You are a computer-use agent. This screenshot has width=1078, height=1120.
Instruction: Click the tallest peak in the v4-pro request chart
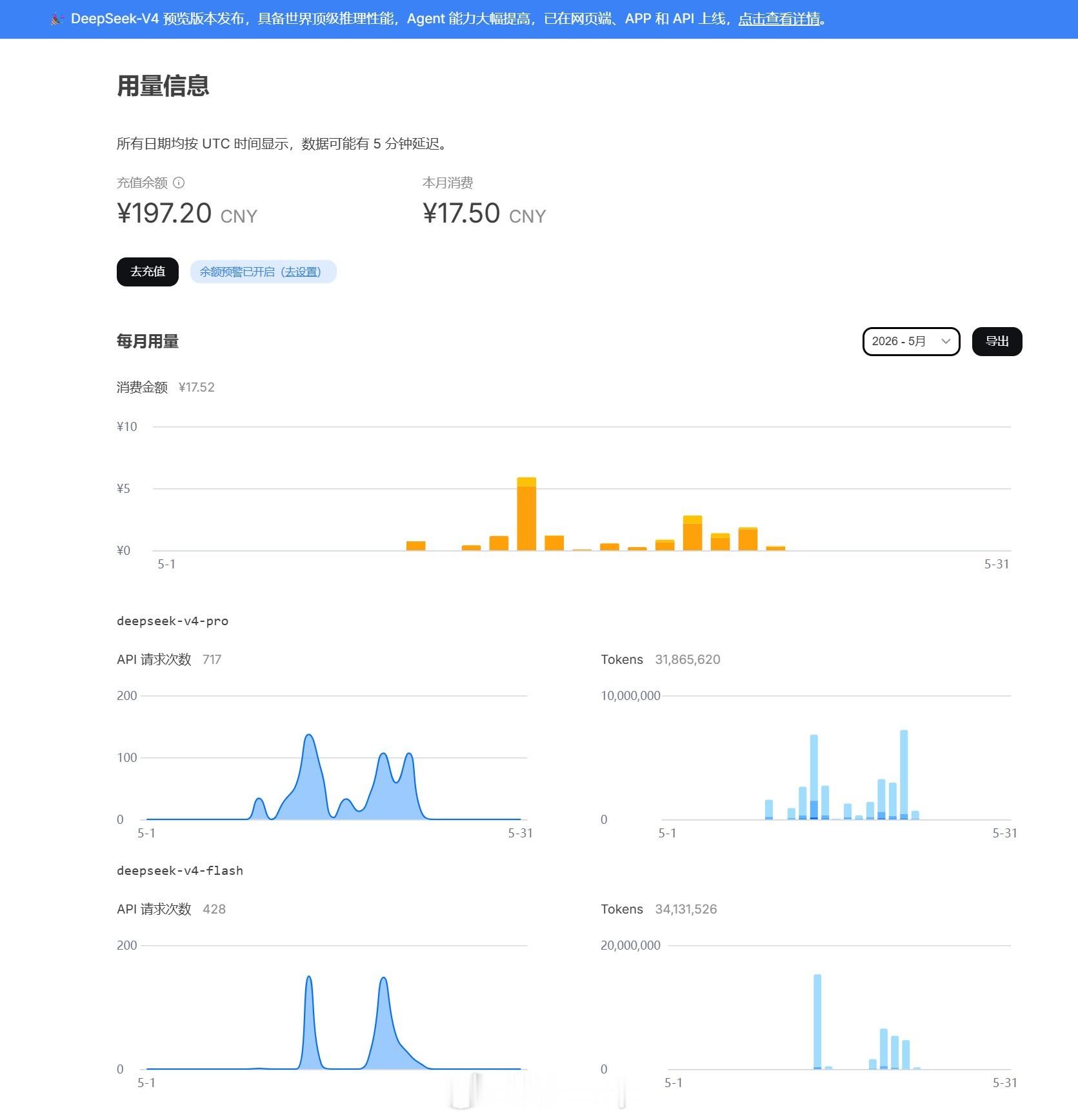[309, 736]
